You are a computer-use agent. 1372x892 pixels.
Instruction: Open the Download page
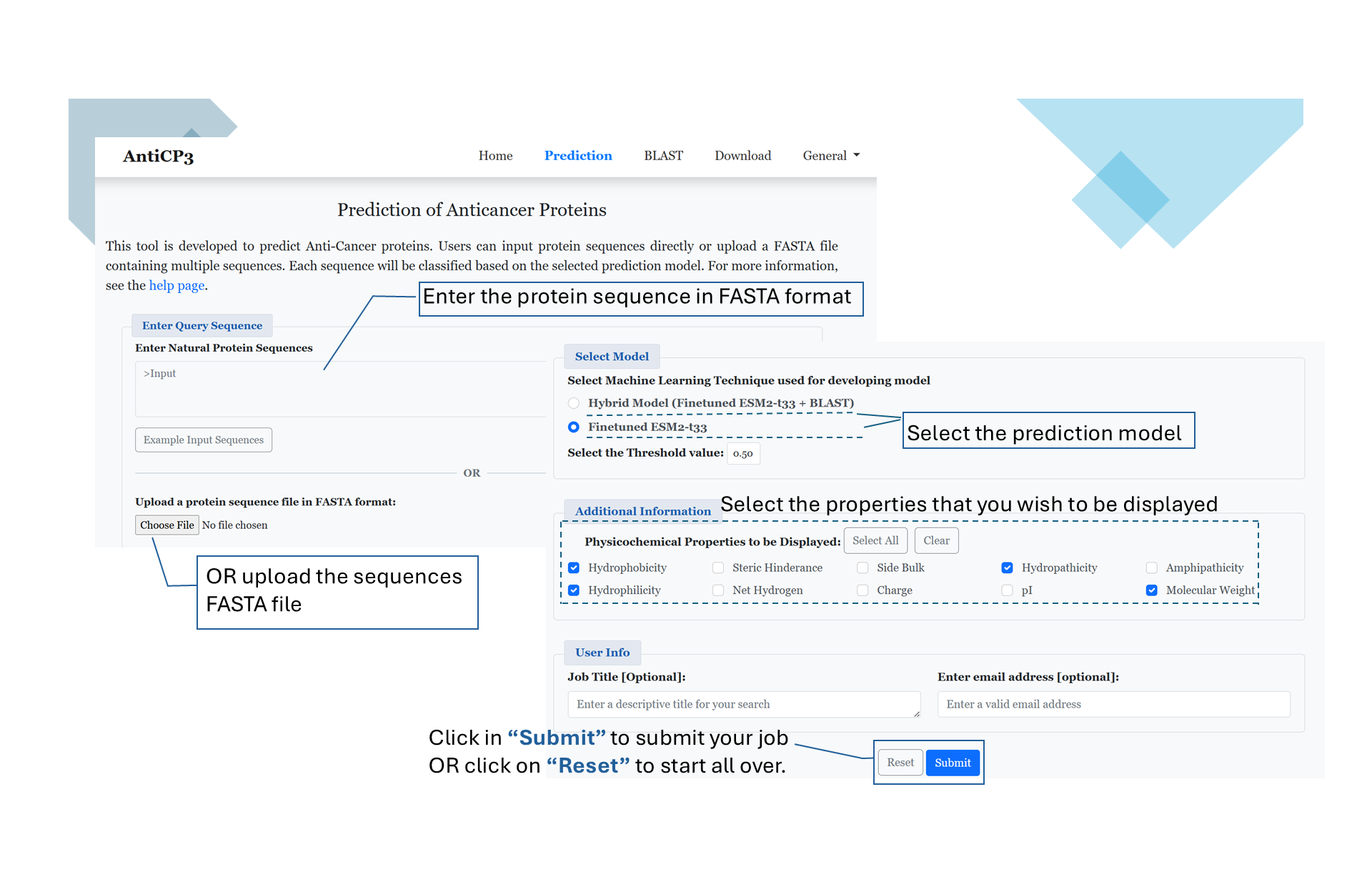pyautogui.click(x=742, y=156)
